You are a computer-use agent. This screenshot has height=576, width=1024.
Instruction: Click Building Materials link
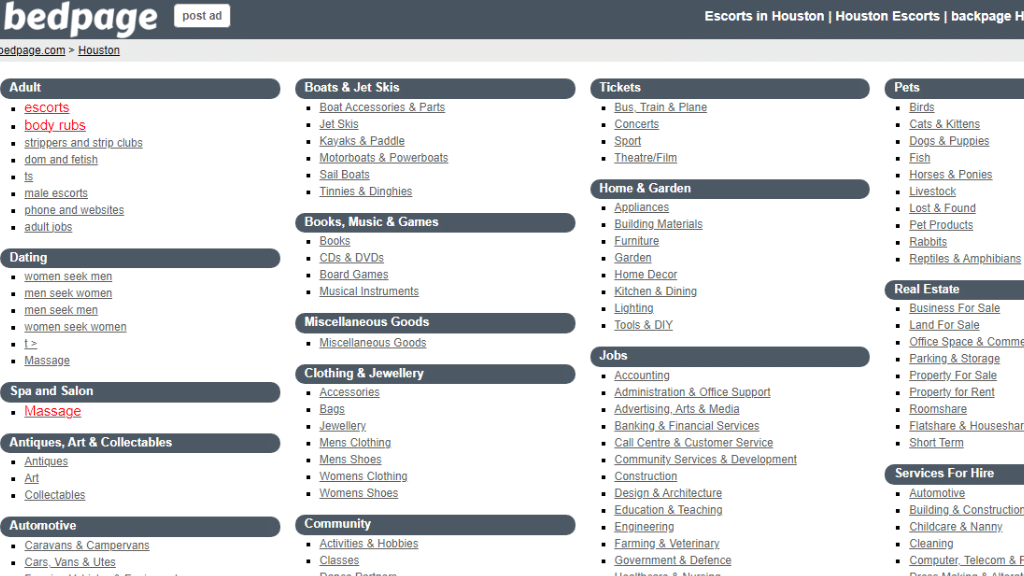point(658,224)
